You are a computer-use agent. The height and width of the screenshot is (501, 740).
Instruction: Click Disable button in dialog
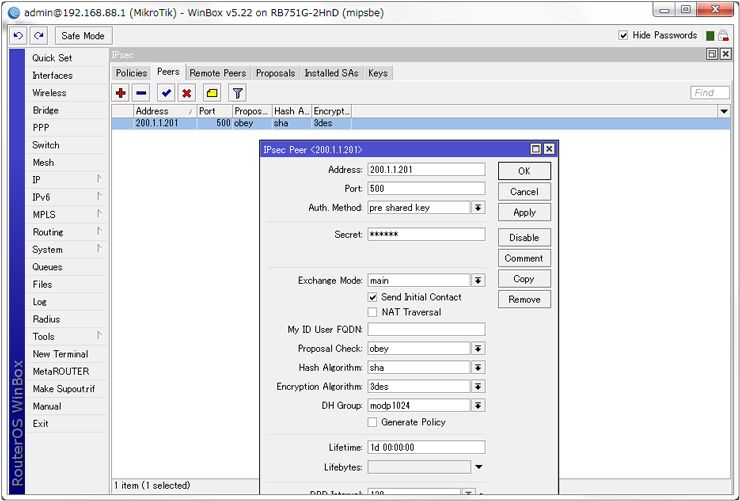point(524,238)
